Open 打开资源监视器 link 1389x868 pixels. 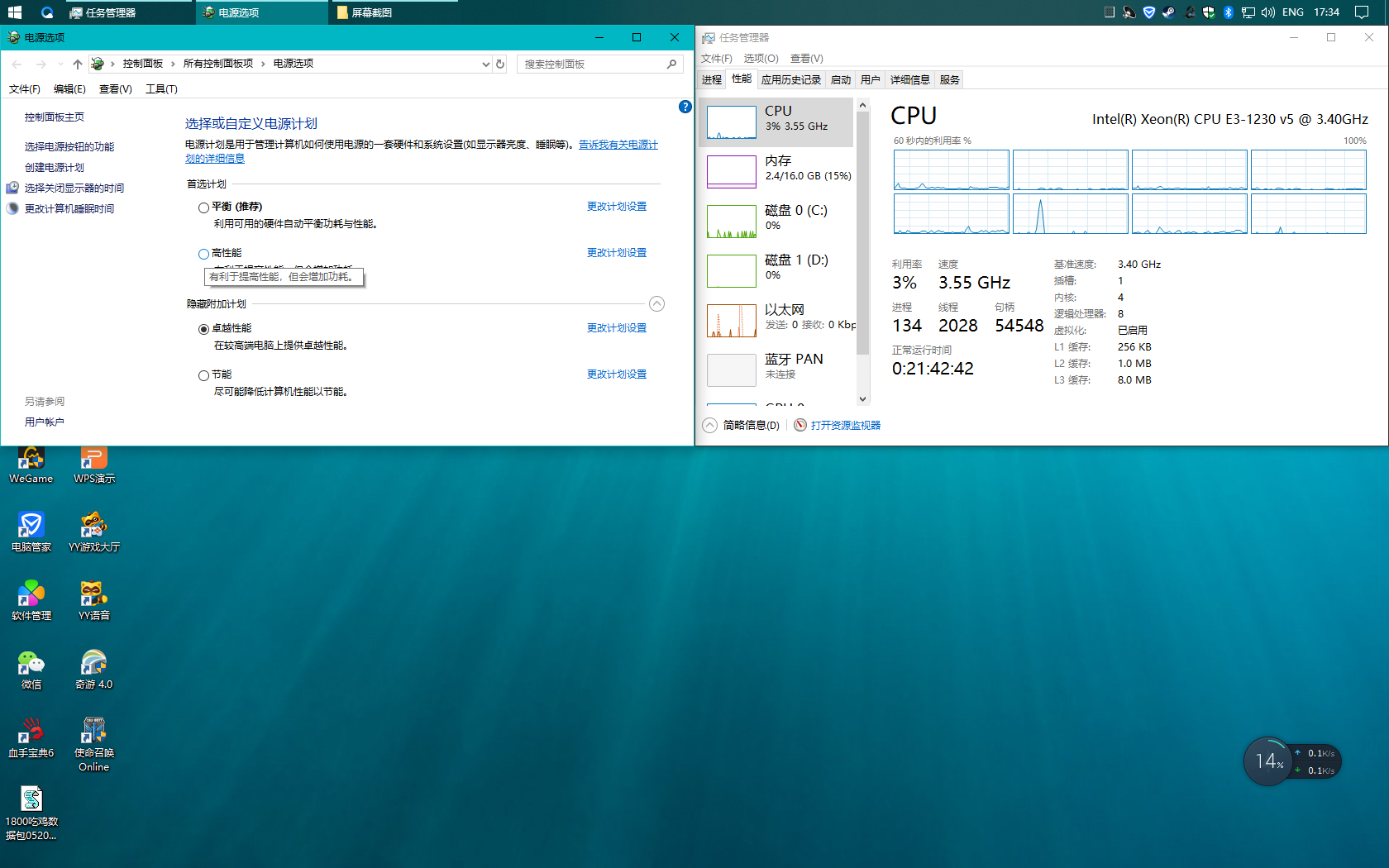(x=838, y=426)
